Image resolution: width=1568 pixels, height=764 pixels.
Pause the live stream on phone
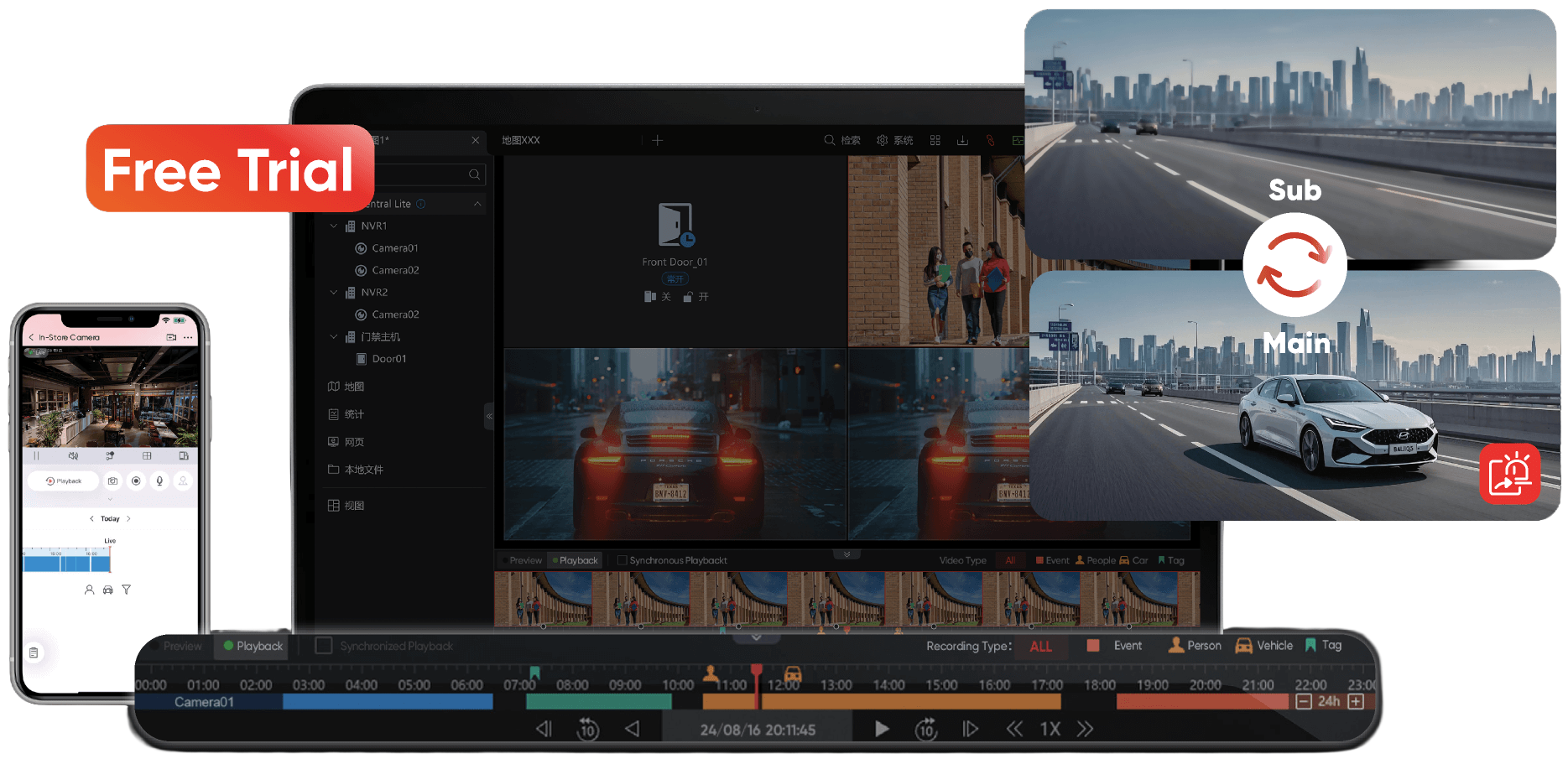36,456
